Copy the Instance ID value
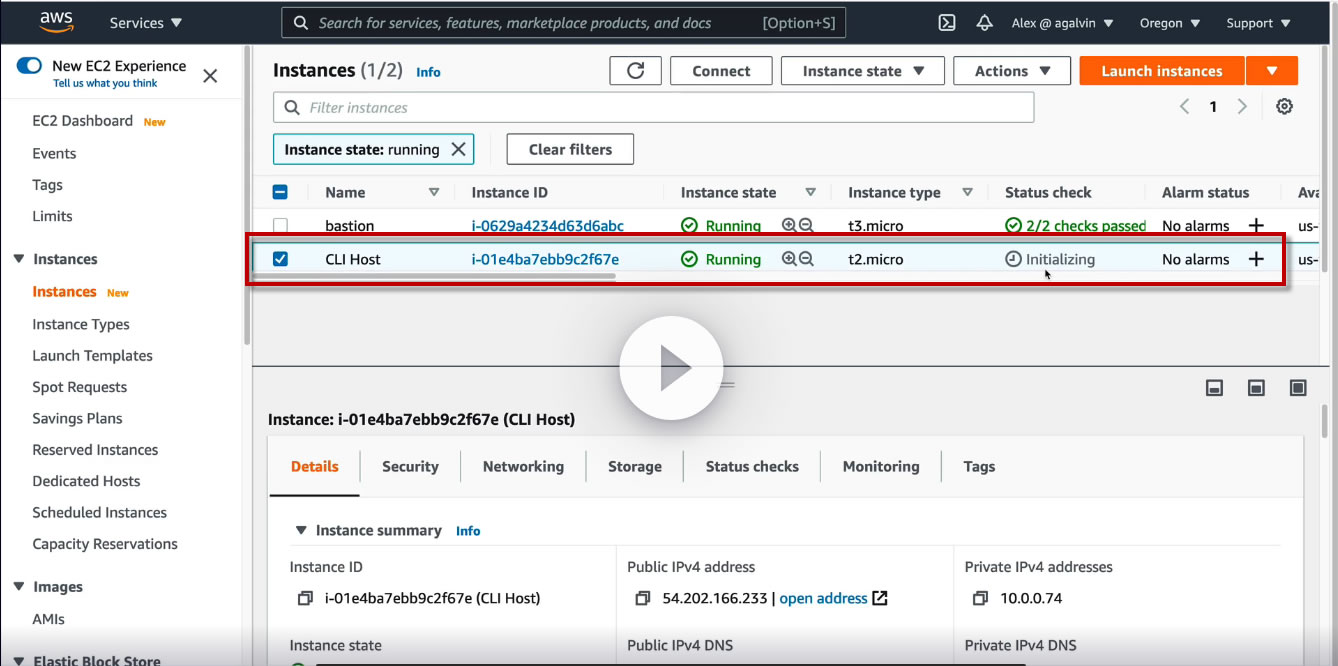The height and width of the screenshot is (666, 1338). pyautogui.click(x=306, y=599)
